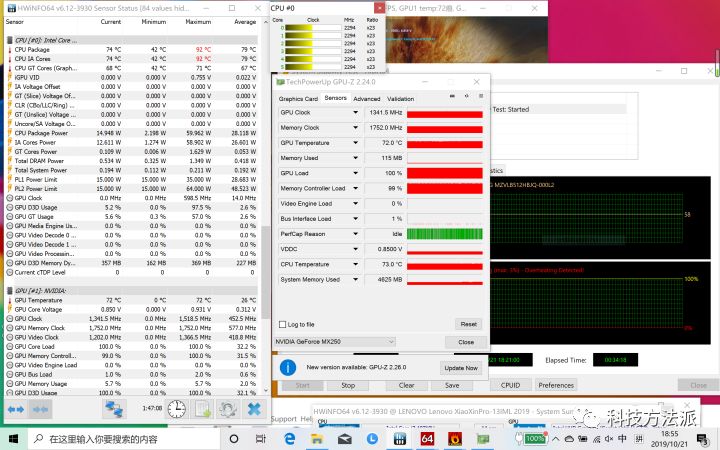Select CPU Package row in HWiNFO
Image resolution: width=720 pixels, height=450 pixels.
tap(131, 50)
